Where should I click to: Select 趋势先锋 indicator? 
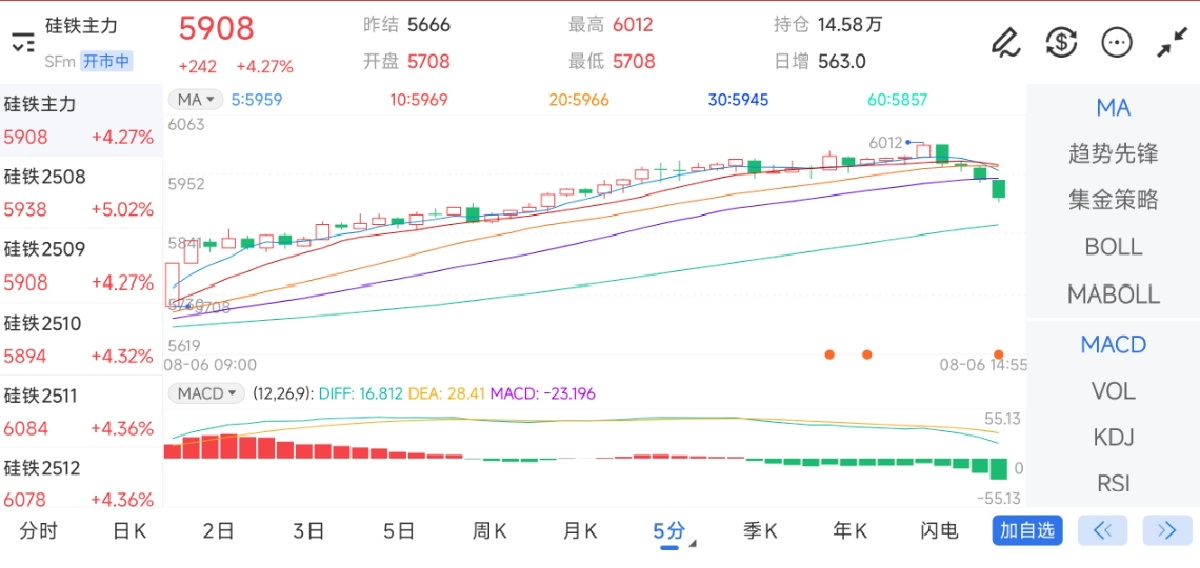(x=1113, y=154)
